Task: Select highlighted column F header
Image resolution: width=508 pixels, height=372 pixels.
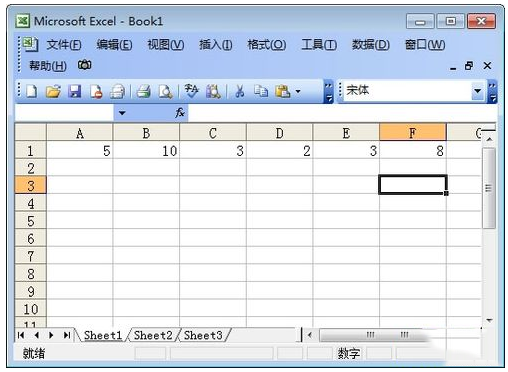Action: 413,133
